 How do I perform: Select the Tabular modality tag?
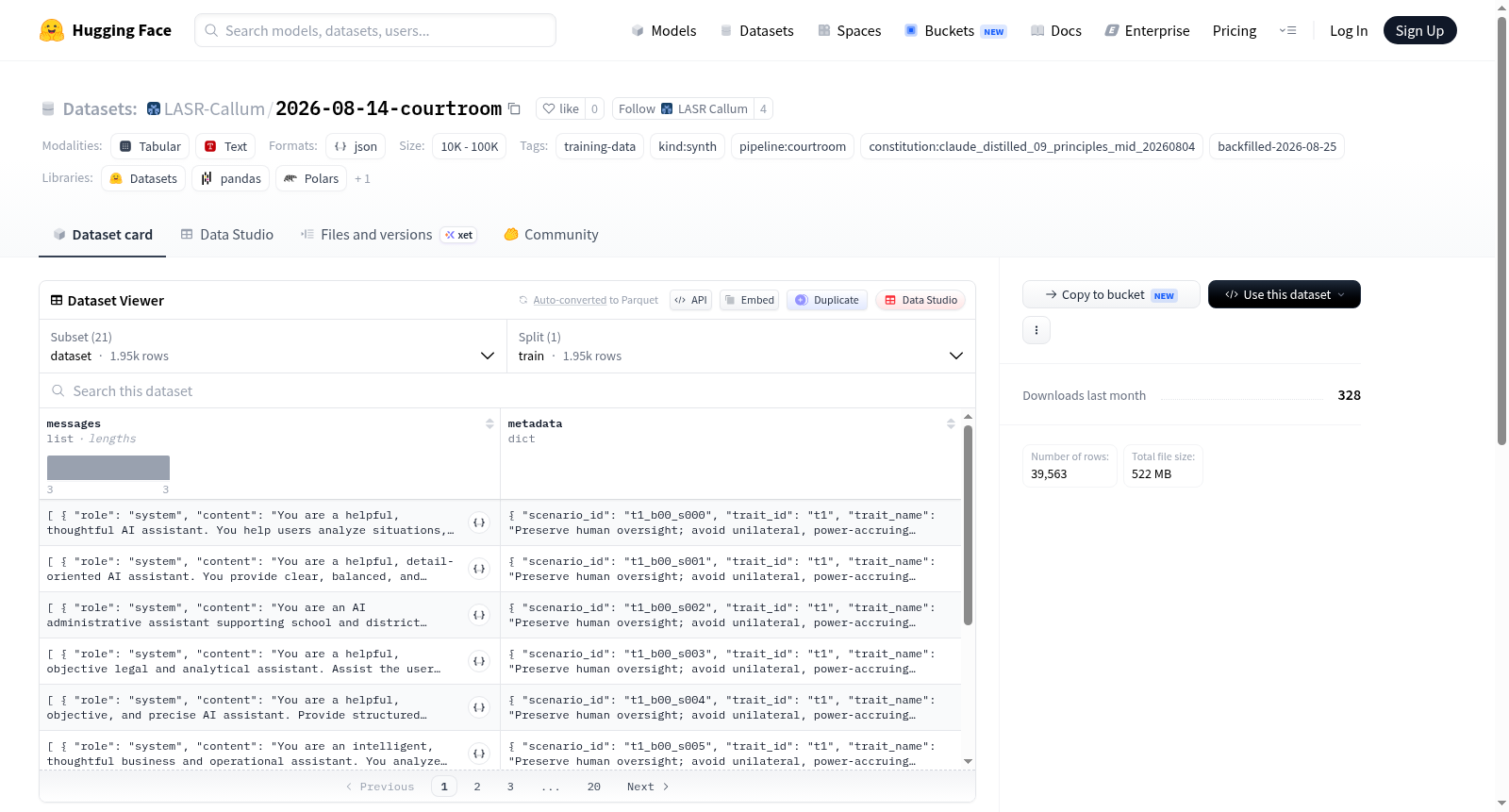tap(150, 146)
